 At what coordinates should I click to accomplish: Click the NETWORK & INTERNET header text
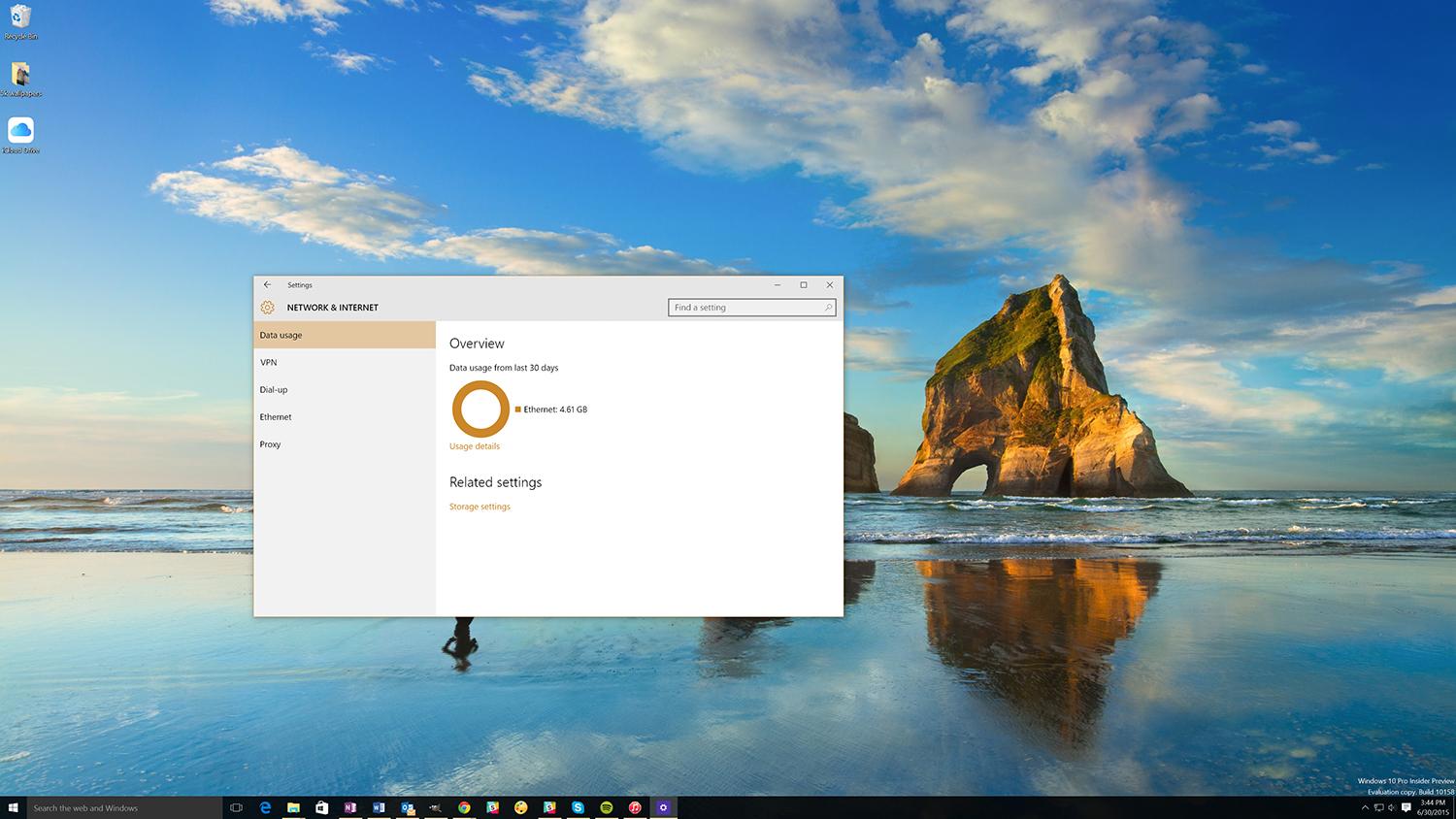[333, 308]
